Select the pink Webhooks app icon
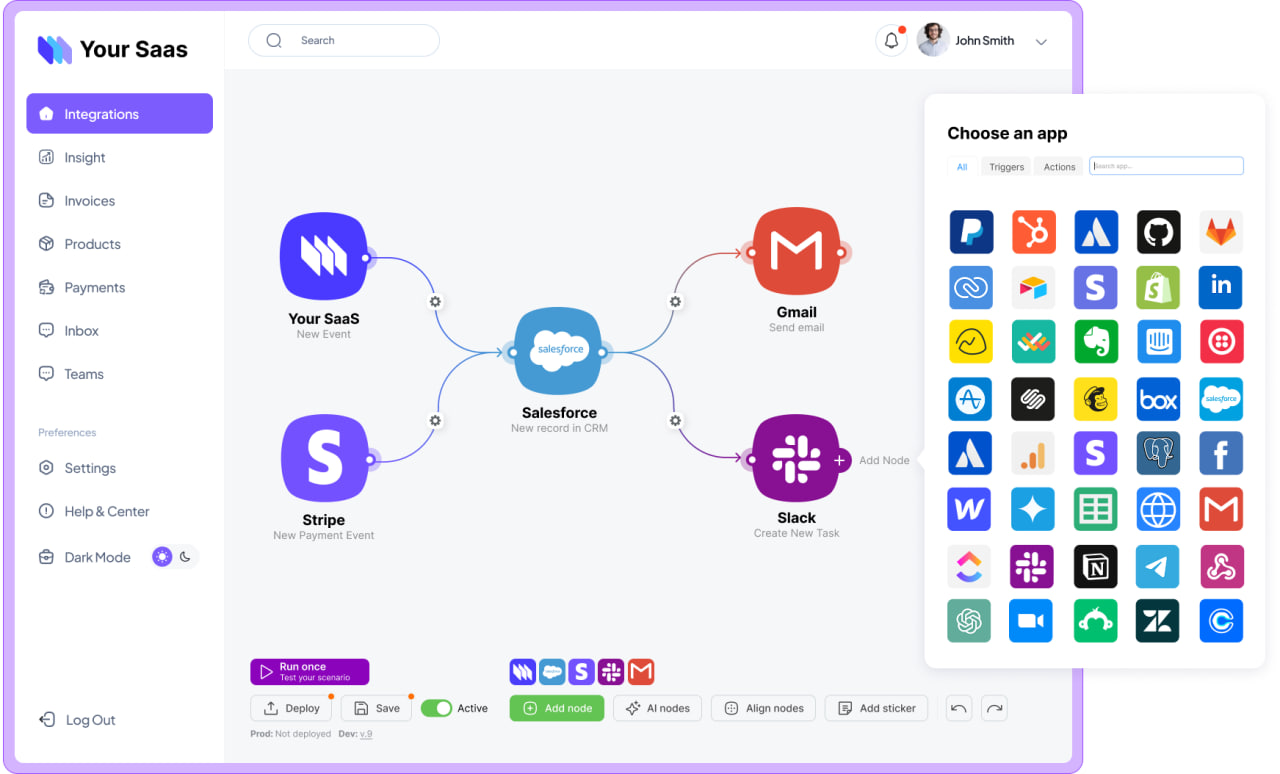This screenshot has height=774, width=1280. [x=1221, y=566]
